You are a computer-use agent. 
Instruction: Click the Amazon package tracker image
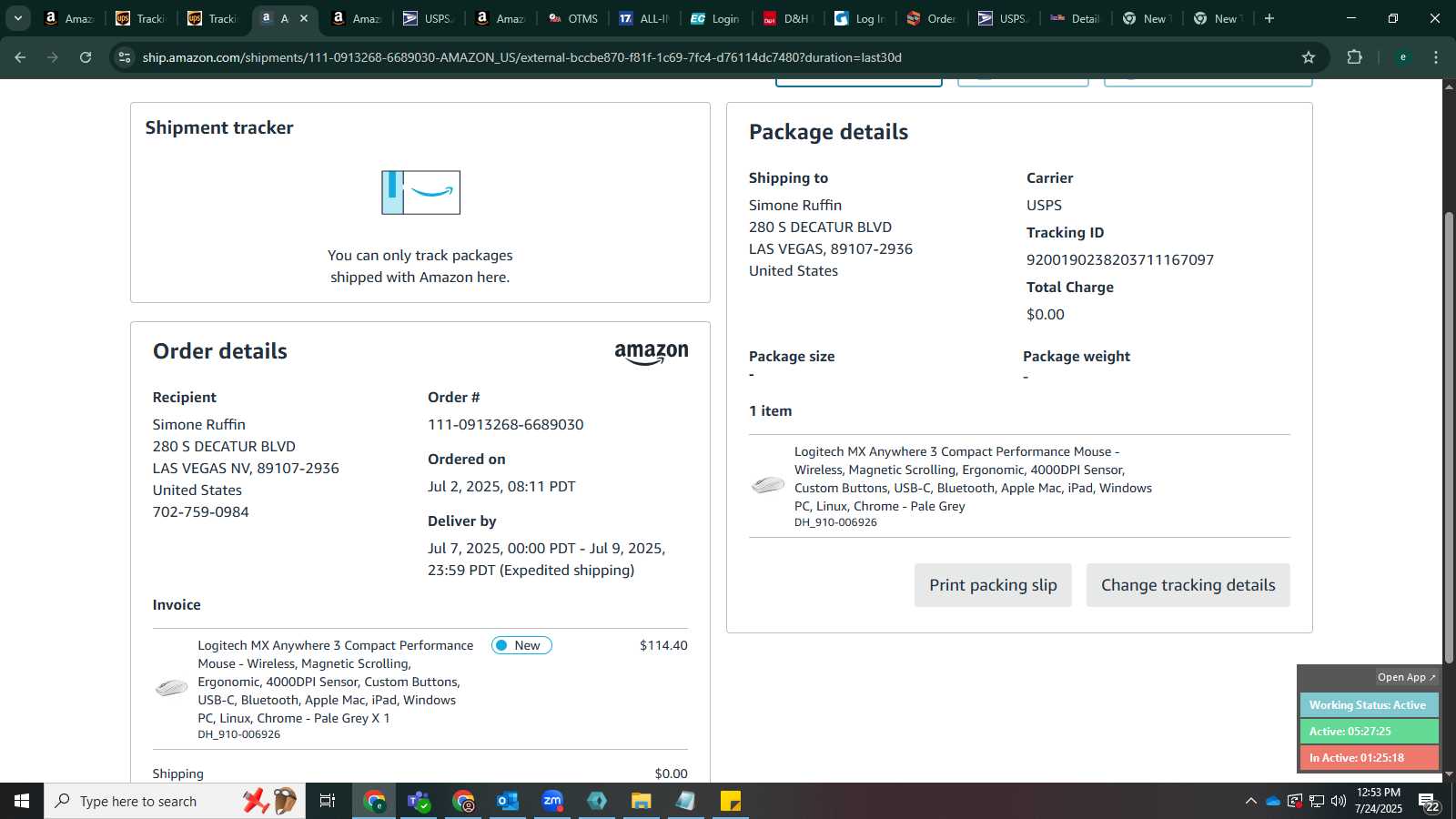pos(420,193)
